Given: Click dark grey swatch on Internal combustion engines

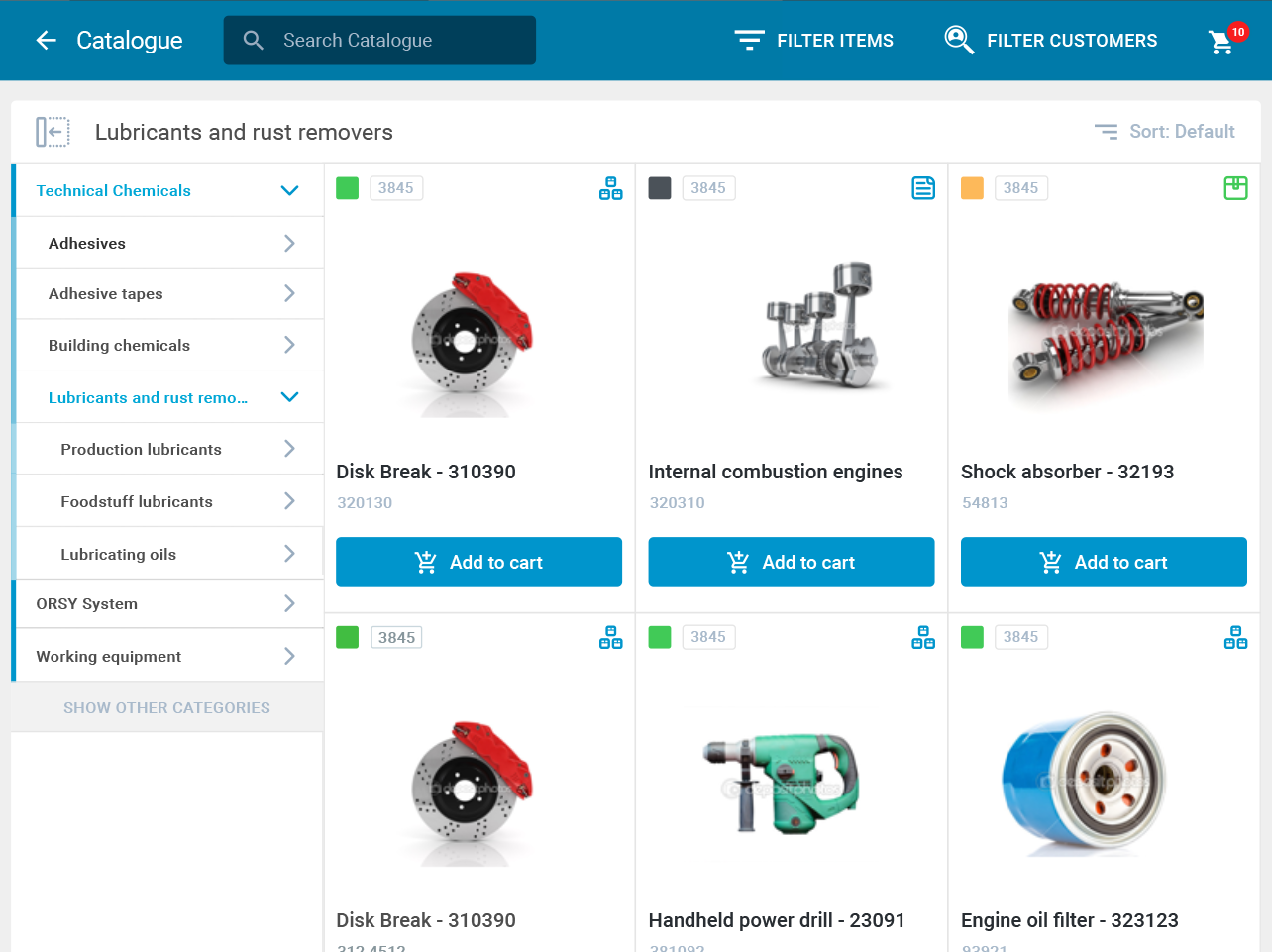Looking at the screenshot, I should pyautogui.click(x=660, y=188).
